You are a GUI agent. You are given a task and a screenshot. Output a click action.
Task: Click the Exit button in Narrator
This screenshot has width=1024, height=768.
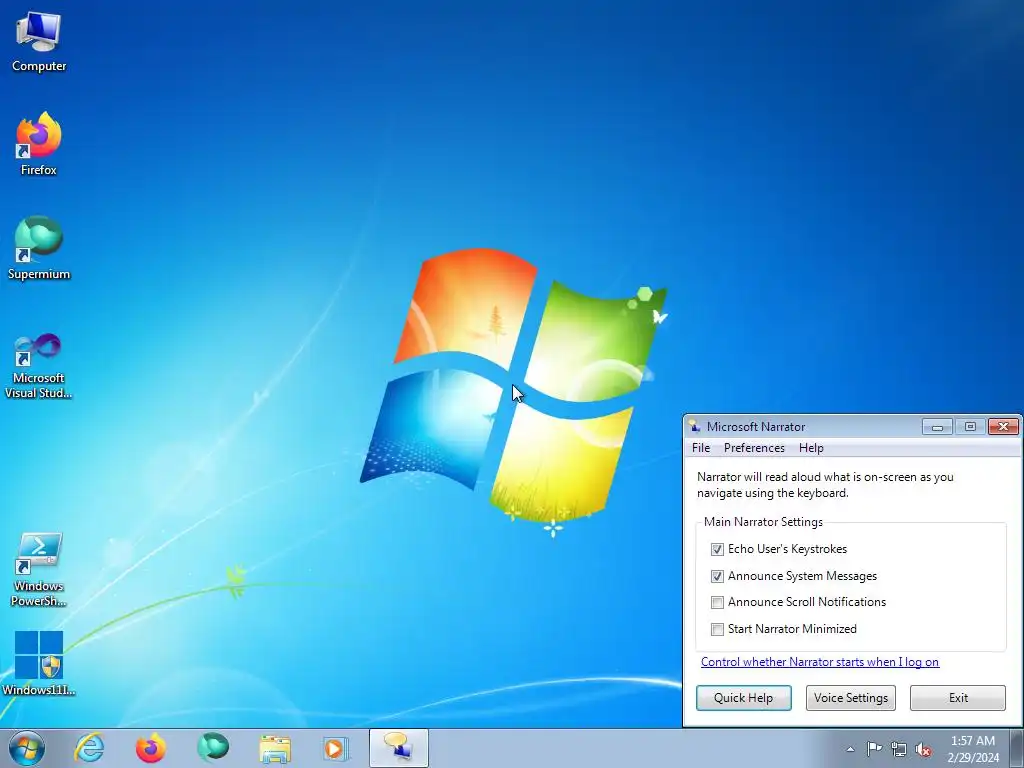click(x=958, y=697)
